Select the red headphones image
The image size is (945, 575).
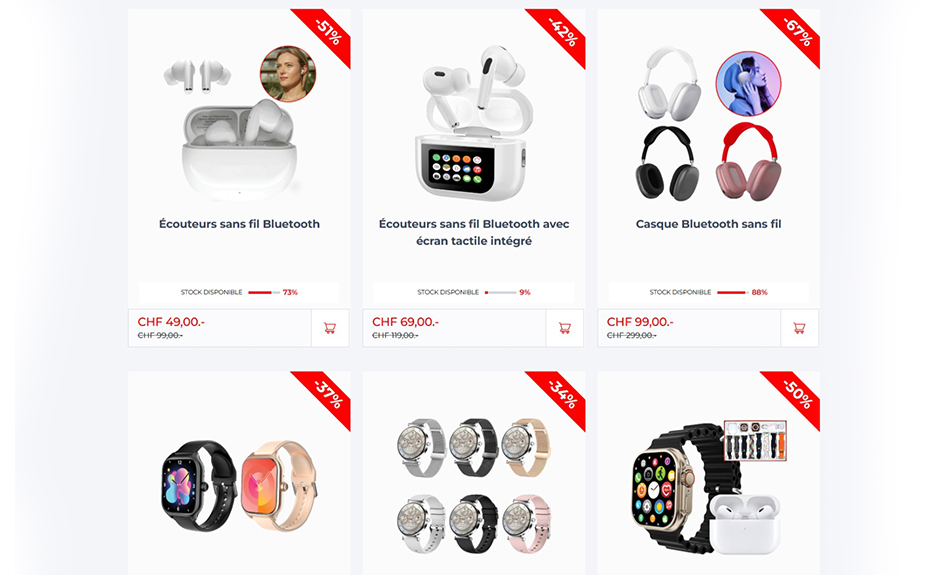point(749,162)
